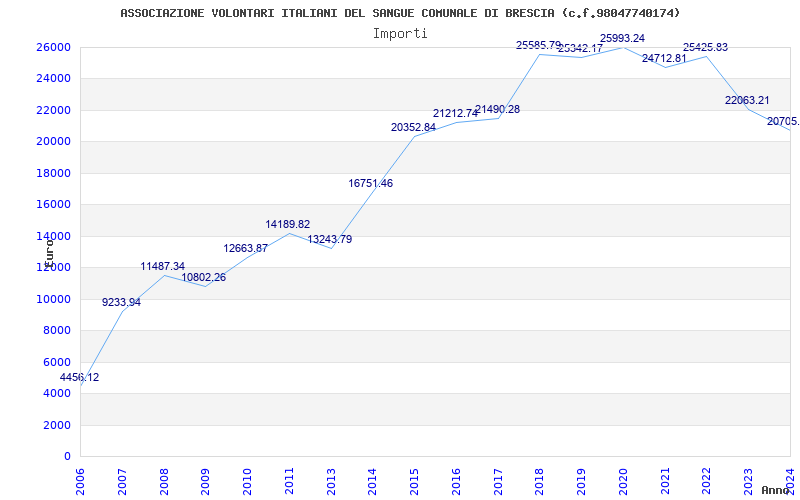Click the 2021 year axis label
Screen dimensions: 800x500
pyautogui.click(x=665, y=482)
